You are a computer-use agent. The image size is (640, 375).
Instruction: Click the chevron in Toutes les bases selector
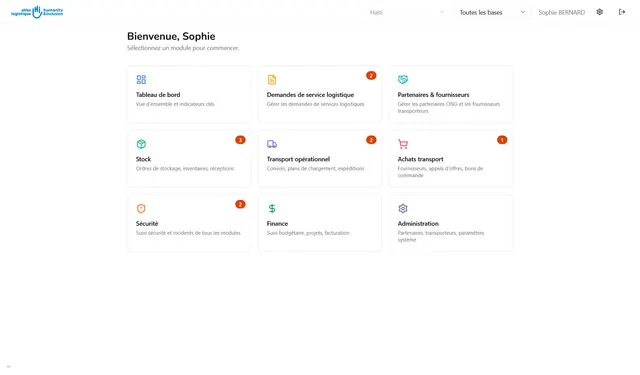(x=523, y=12)
